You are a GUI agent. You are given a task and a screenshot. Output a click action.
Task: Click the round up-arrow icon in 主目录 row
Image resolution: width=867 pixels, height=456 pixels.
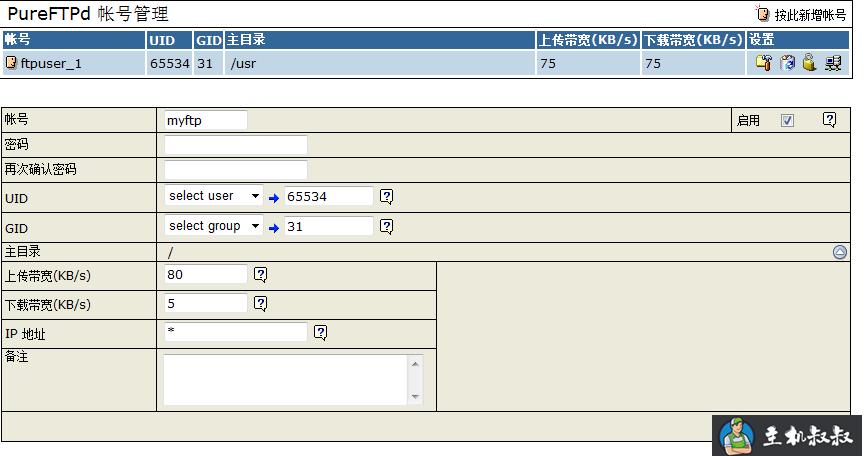840,252
